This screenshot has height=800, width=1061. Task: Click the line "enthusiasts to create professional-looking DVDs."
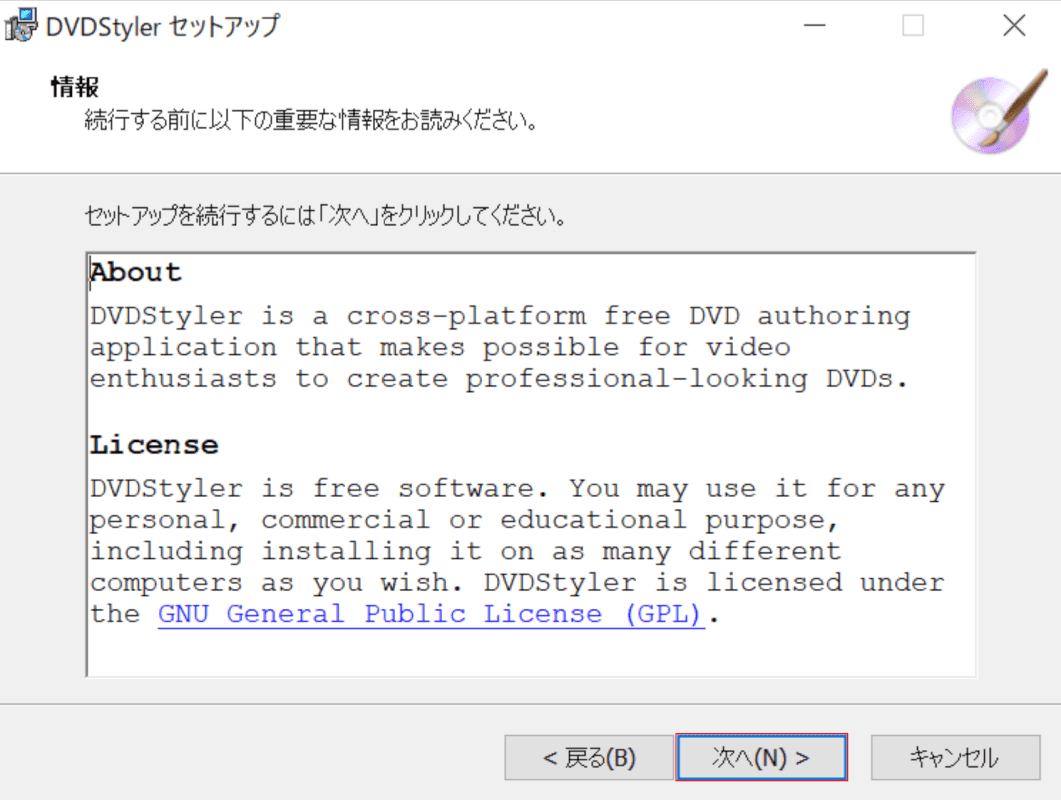[499, 378]
